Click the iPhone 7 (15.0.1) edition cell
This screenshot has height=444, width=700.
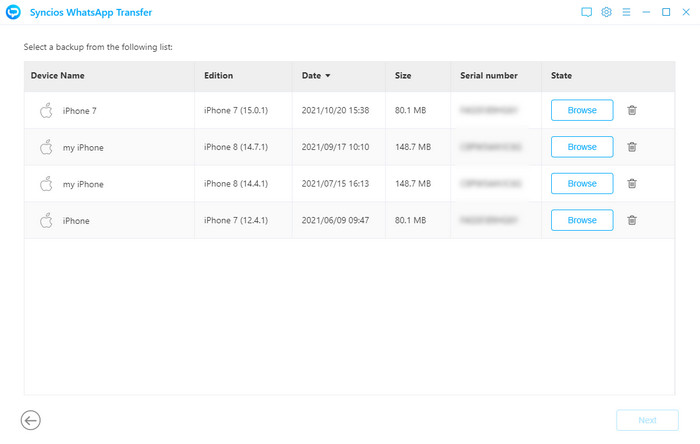coord(236,110)
